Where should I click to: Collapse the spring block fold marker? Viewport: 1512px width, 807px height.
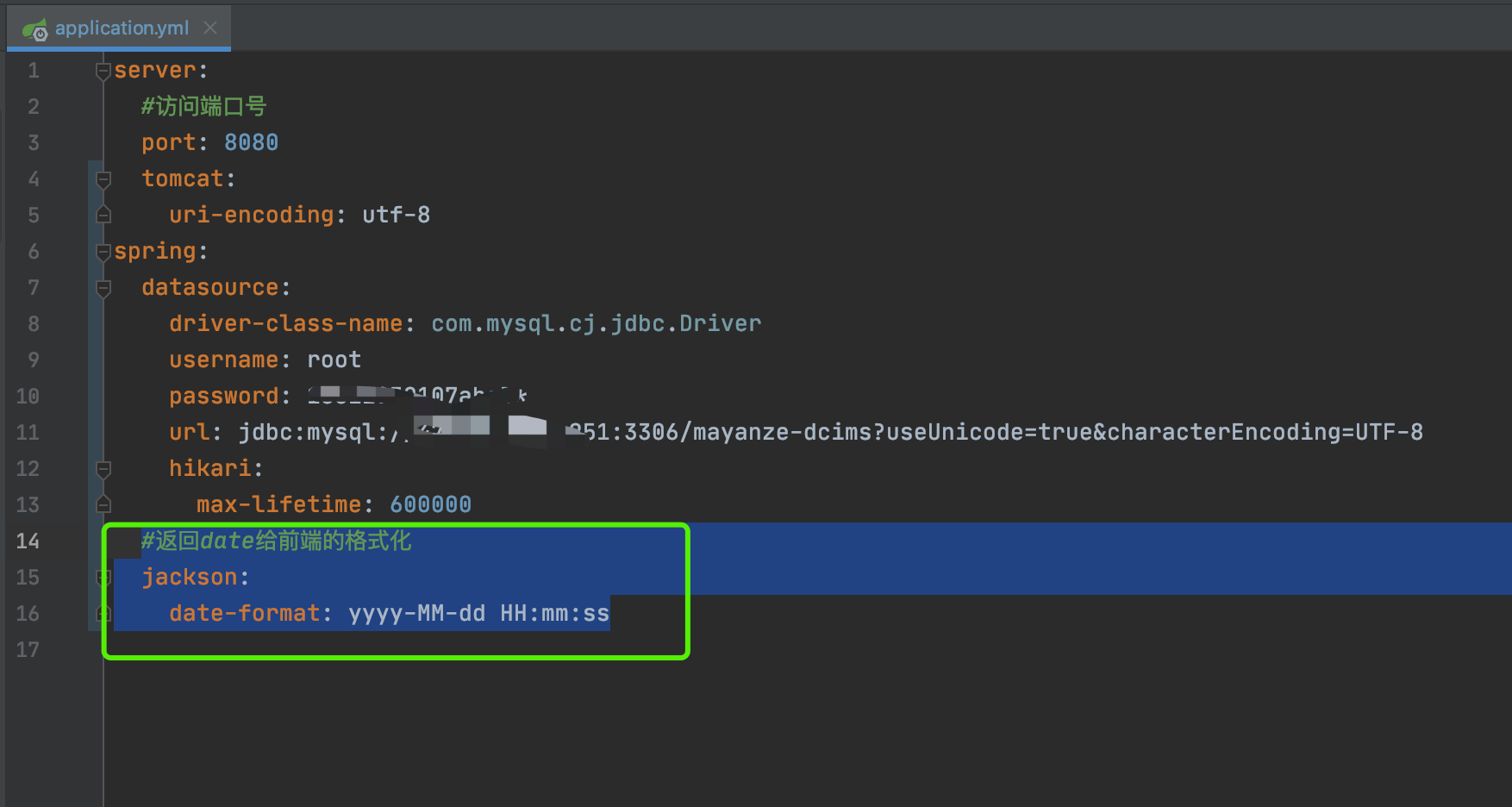click(x=103, y=252)
